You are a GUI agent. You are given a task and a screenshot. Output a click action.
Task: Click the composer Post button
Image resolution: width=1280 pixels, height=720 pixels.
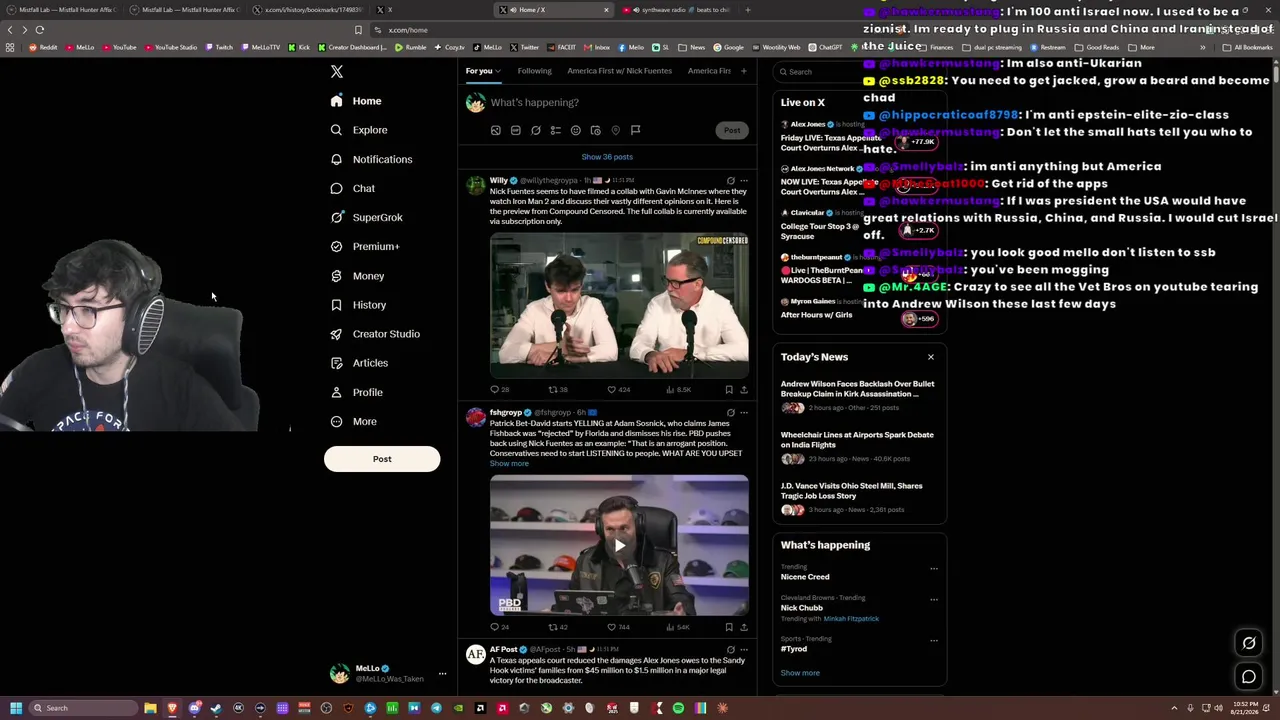pyautogui.click(x=732, y=130)
